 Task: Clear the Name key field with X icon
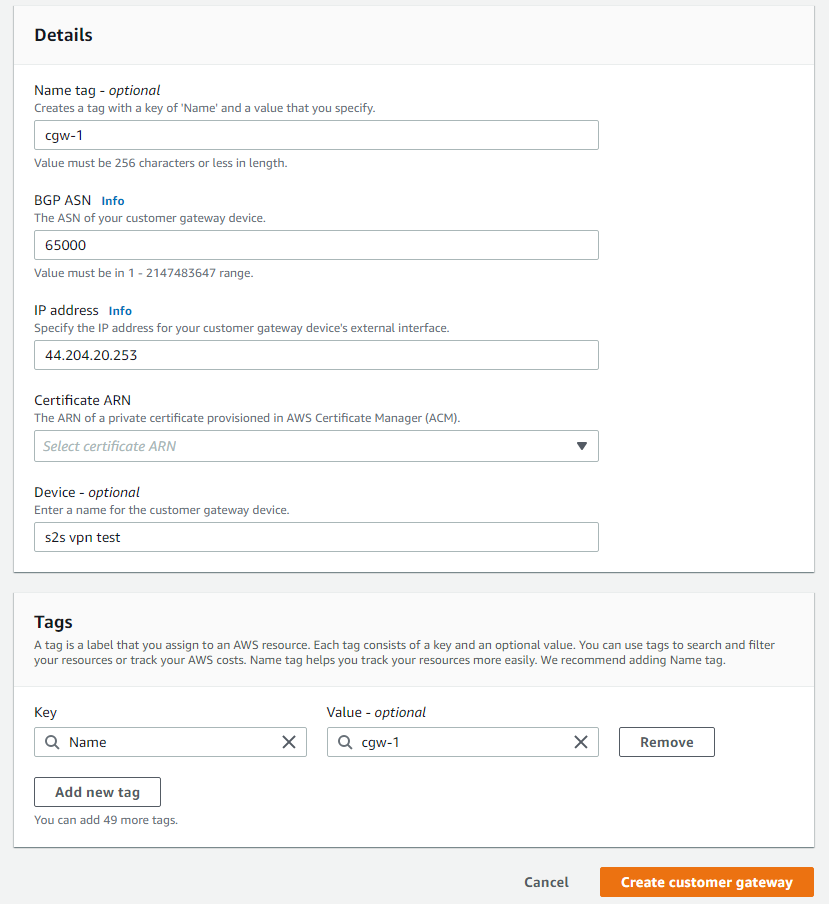(x=289, y=742)
